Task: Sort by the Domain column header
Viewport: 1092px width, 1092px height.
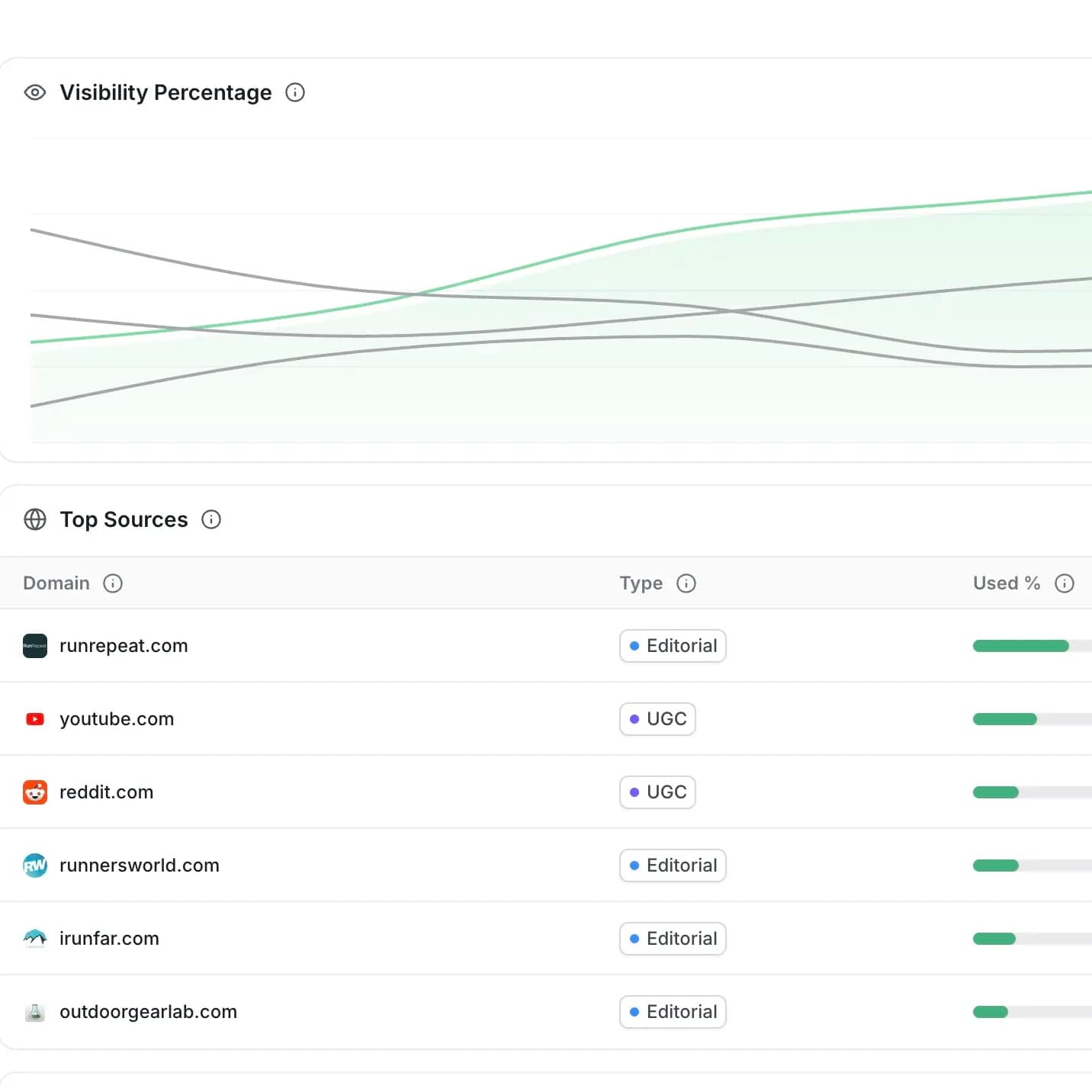Action: [x=56, y=583]
